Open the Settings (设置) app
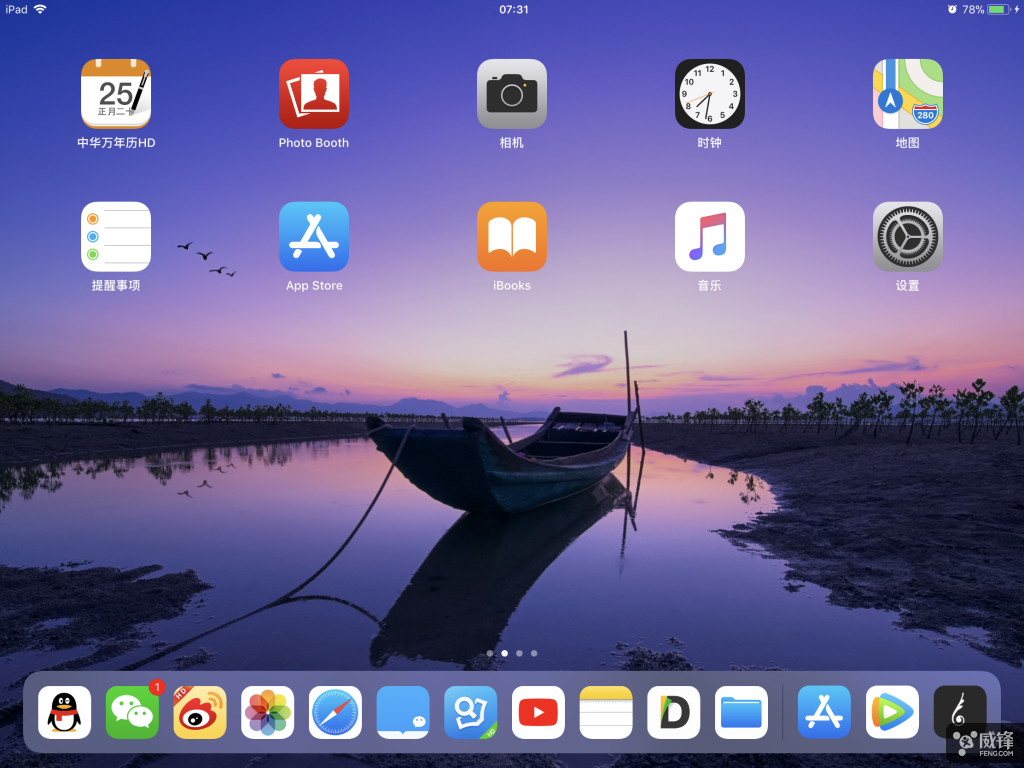 (x=907, y=237)
